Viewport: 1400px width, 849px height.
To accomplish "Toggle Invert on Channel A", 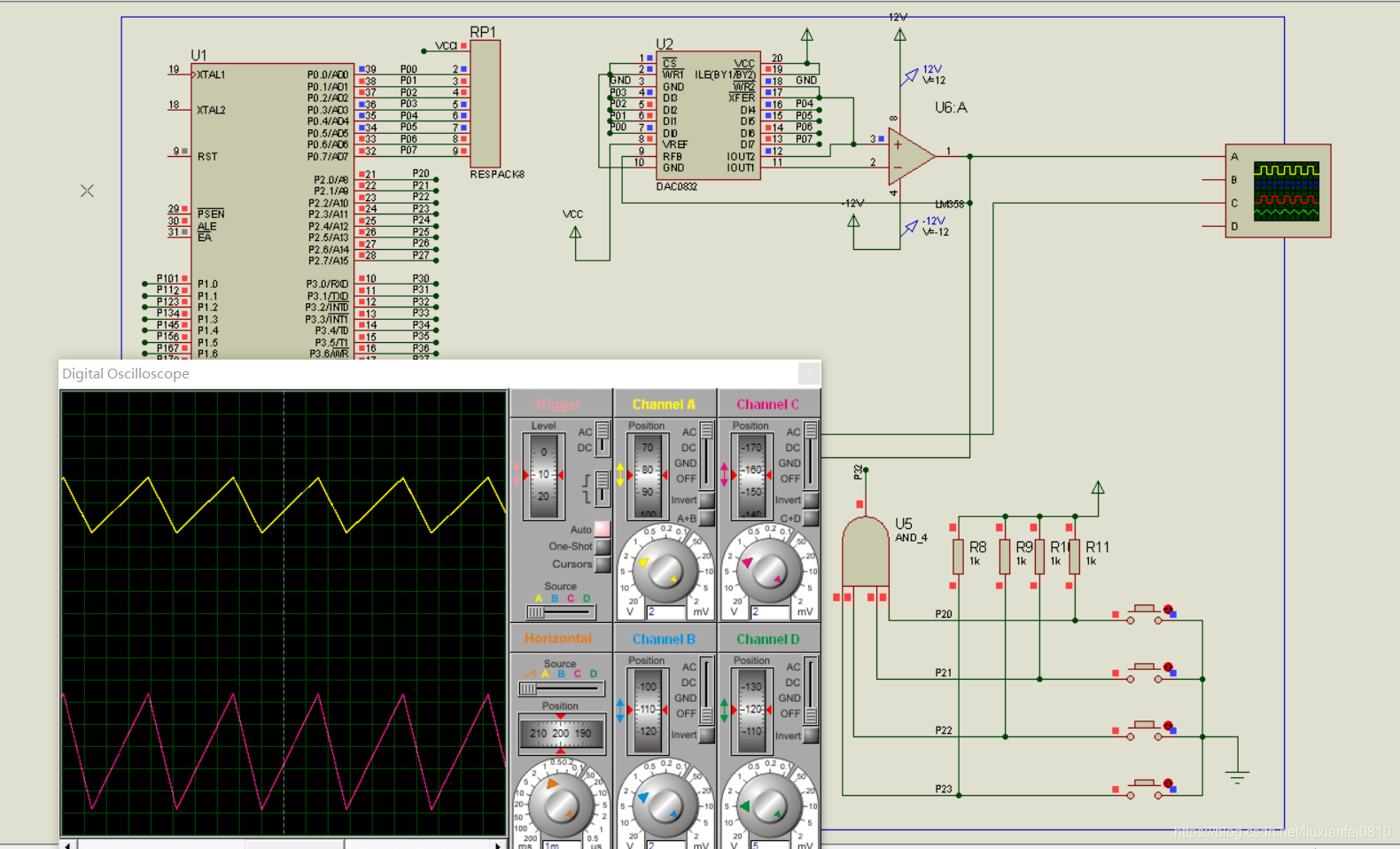I will [707, 500].
